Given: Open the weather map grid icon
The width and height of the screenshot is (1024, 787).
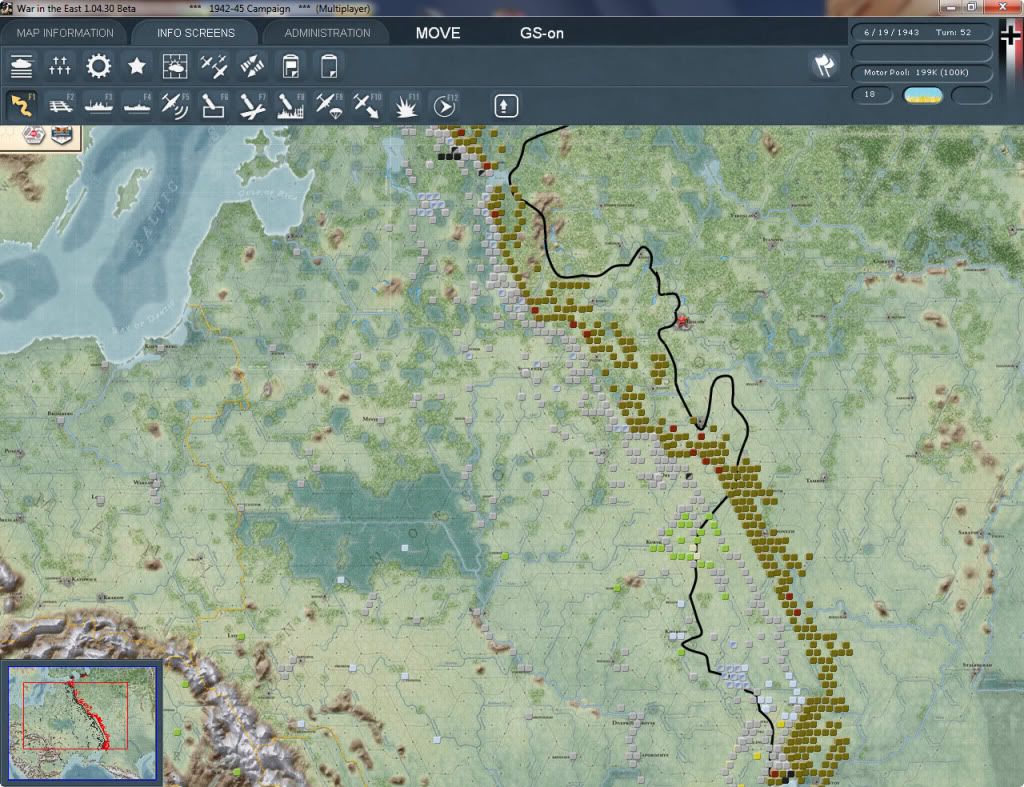Looking at the screenshot, I should tap(175, 66).
